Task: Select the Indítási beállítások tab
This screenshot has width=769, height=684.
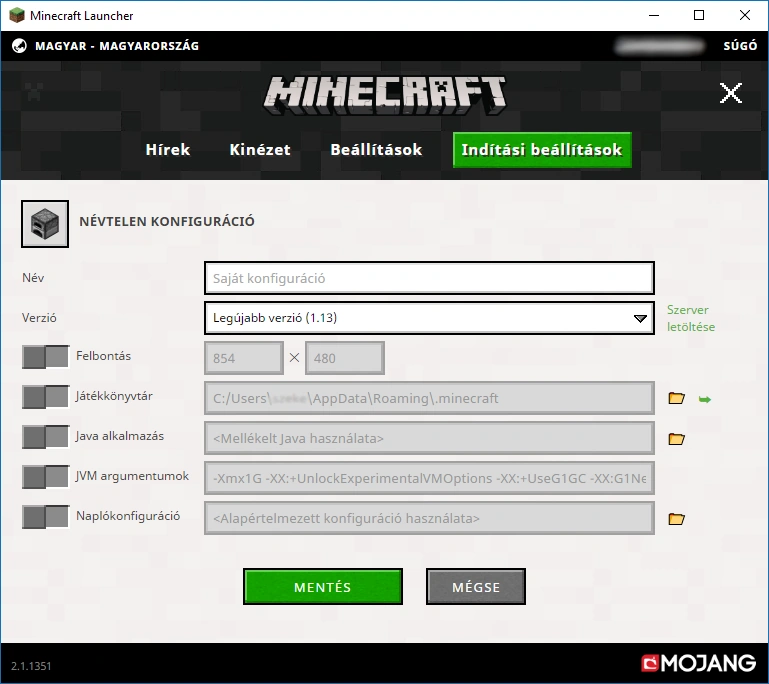Action: [542, 150]
